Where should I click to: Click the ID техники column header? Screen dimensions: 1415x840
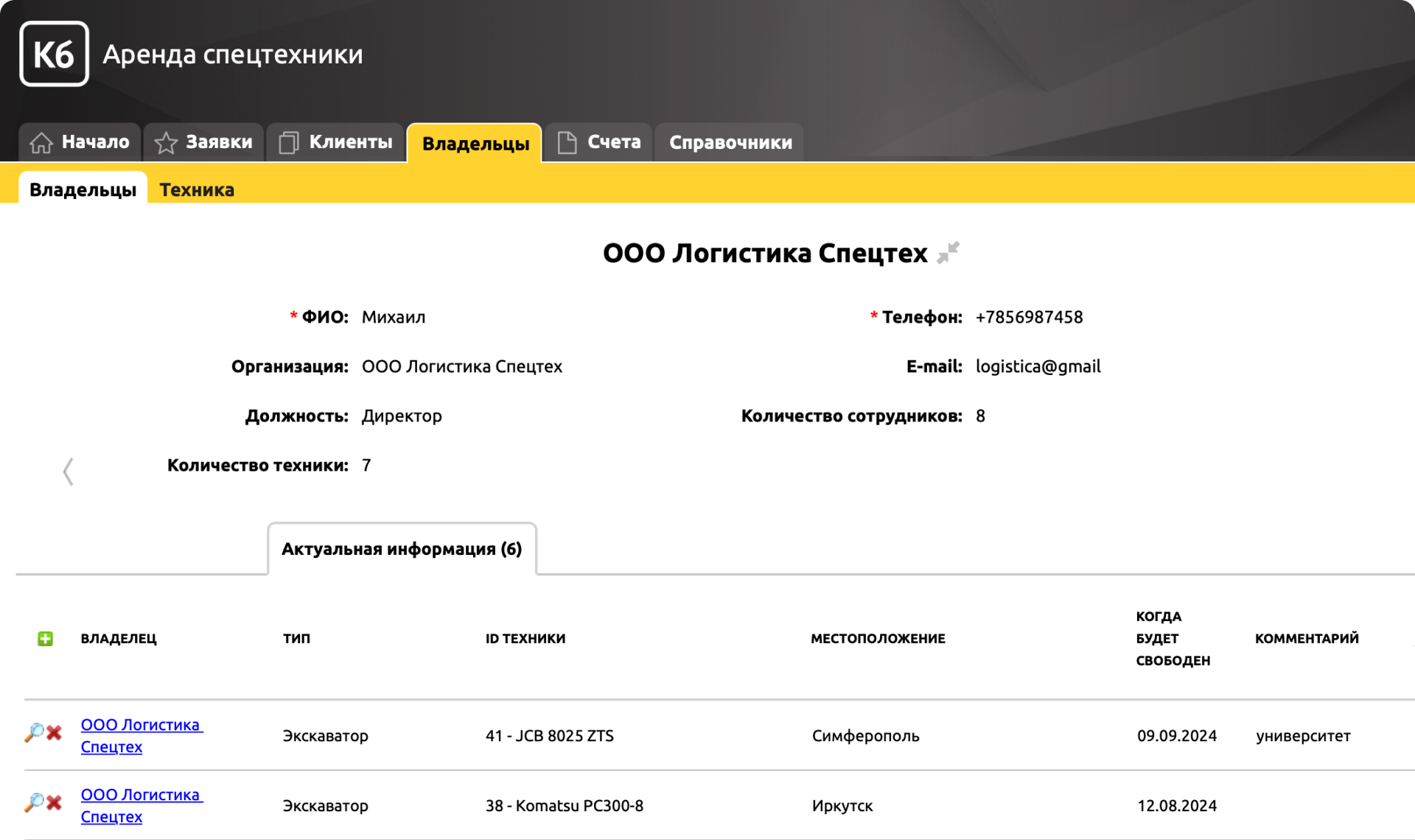click(525, 638)
